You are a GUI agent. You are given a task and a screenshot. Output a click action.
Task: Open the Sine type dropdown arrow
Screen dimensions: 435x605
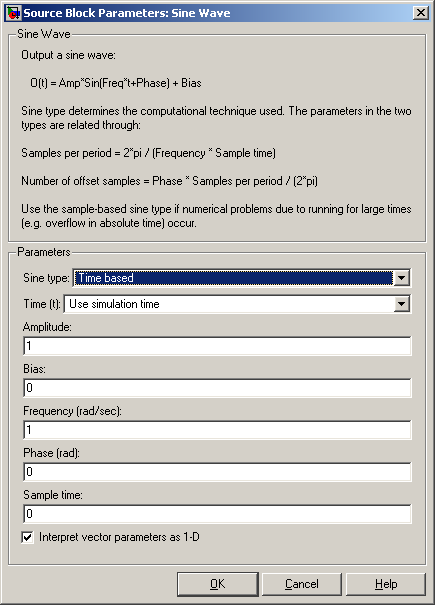(401, 278)
